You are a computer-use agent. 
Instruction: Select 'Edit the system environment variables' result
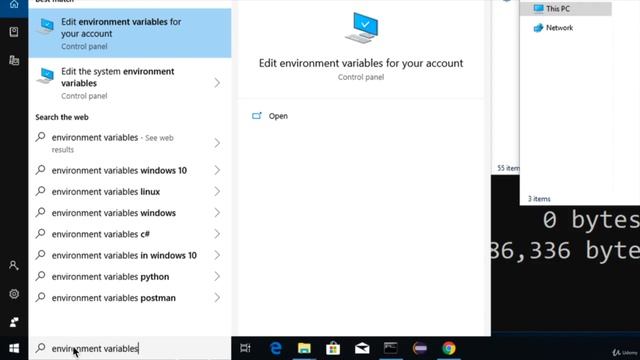click(x=118, y=83)
